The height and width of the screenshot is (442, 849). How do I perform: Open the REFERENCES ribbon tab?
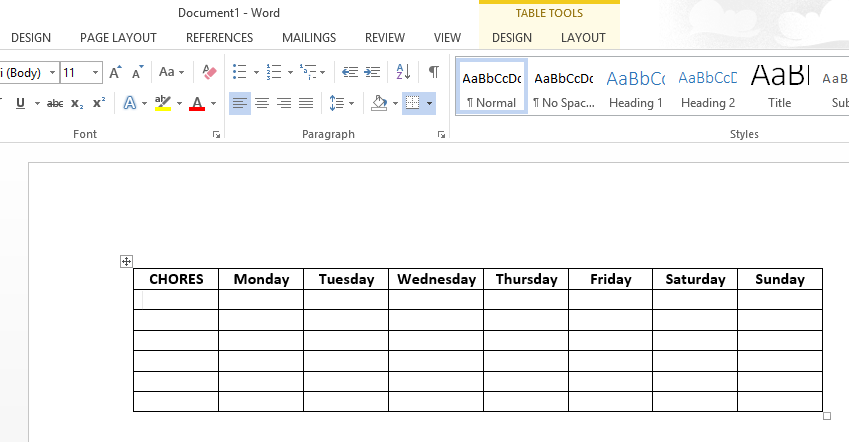[219, 38]
